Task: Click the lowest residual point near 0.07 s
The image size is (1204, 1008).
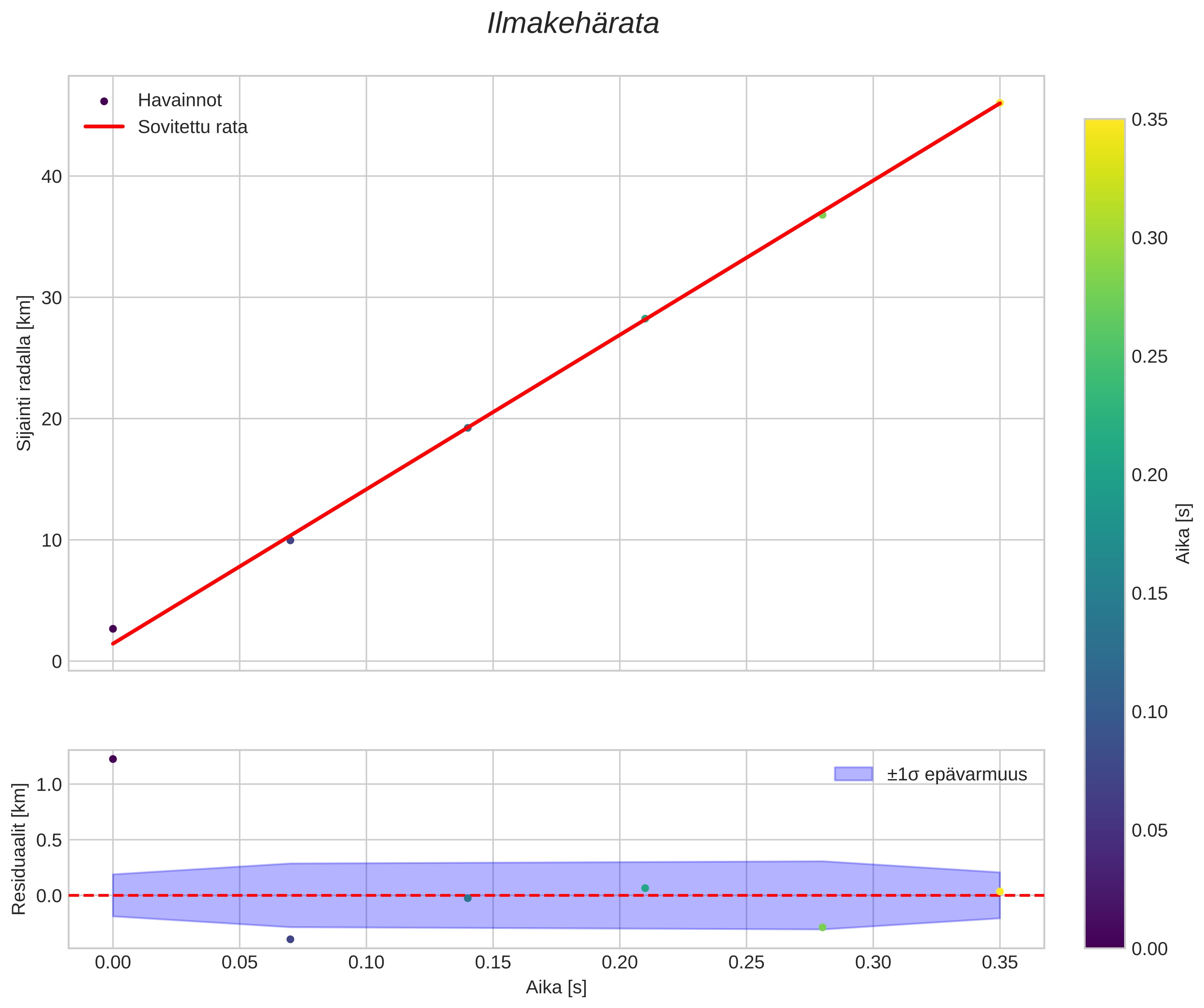Action: 290,939
